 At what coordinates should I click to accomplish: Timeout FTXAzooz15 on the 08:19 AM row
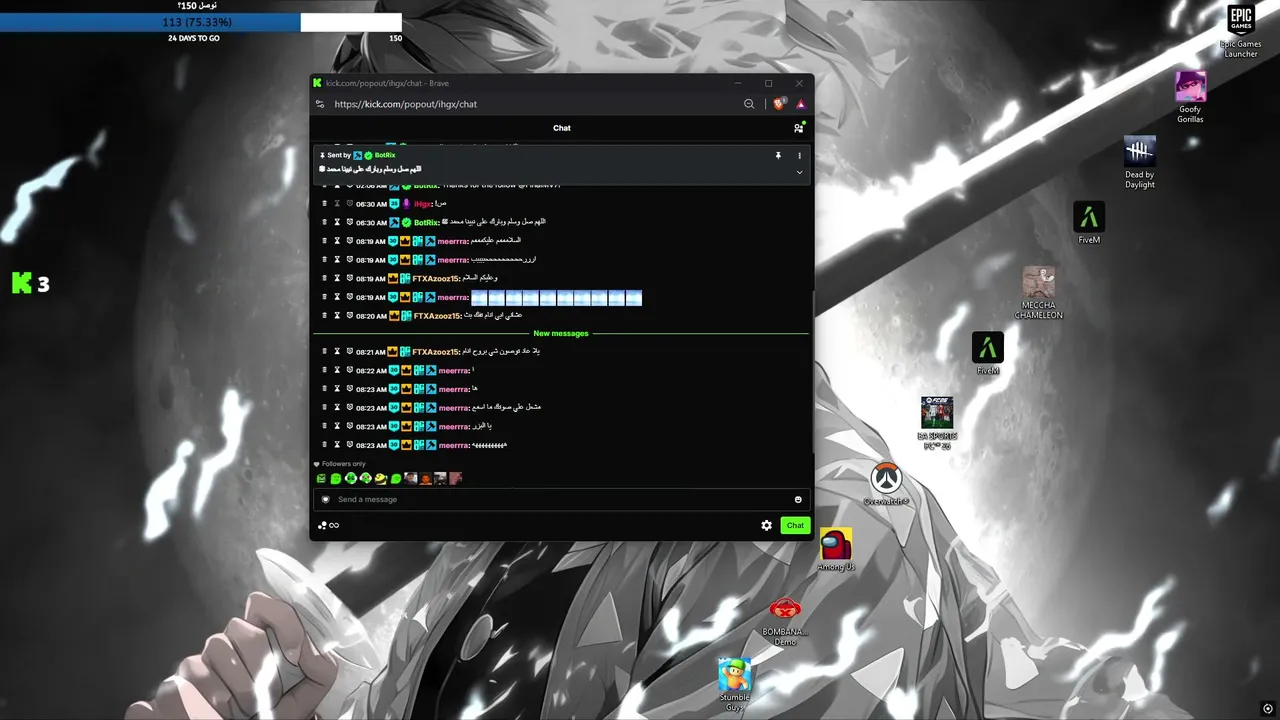click(x=337, y=278)
